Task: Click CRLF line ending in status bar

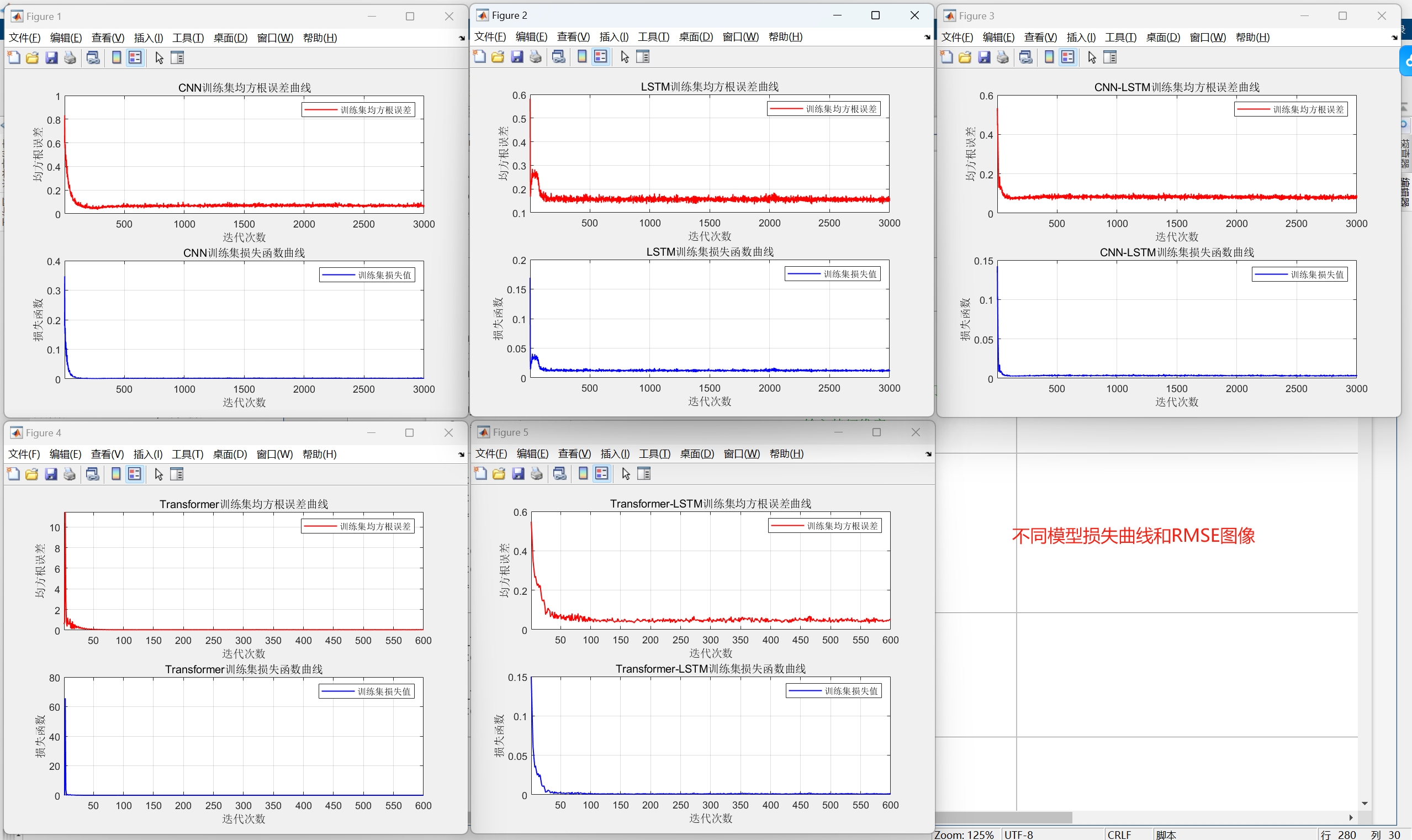Action: coord(1119,834)
